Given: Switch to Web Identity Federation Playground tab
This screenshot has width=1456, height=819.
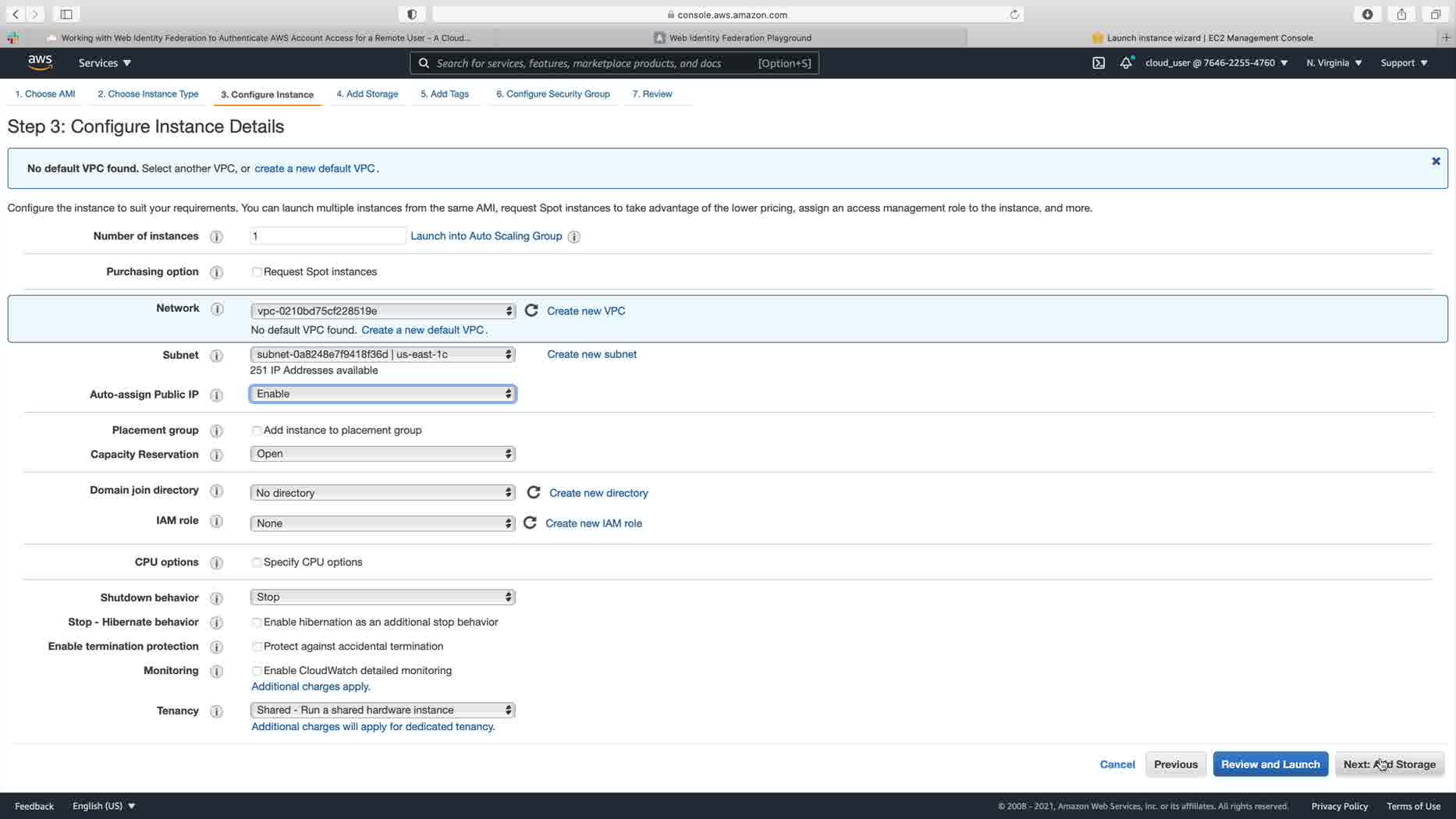Looking at the screenshot, I should (x=732, y=37).
